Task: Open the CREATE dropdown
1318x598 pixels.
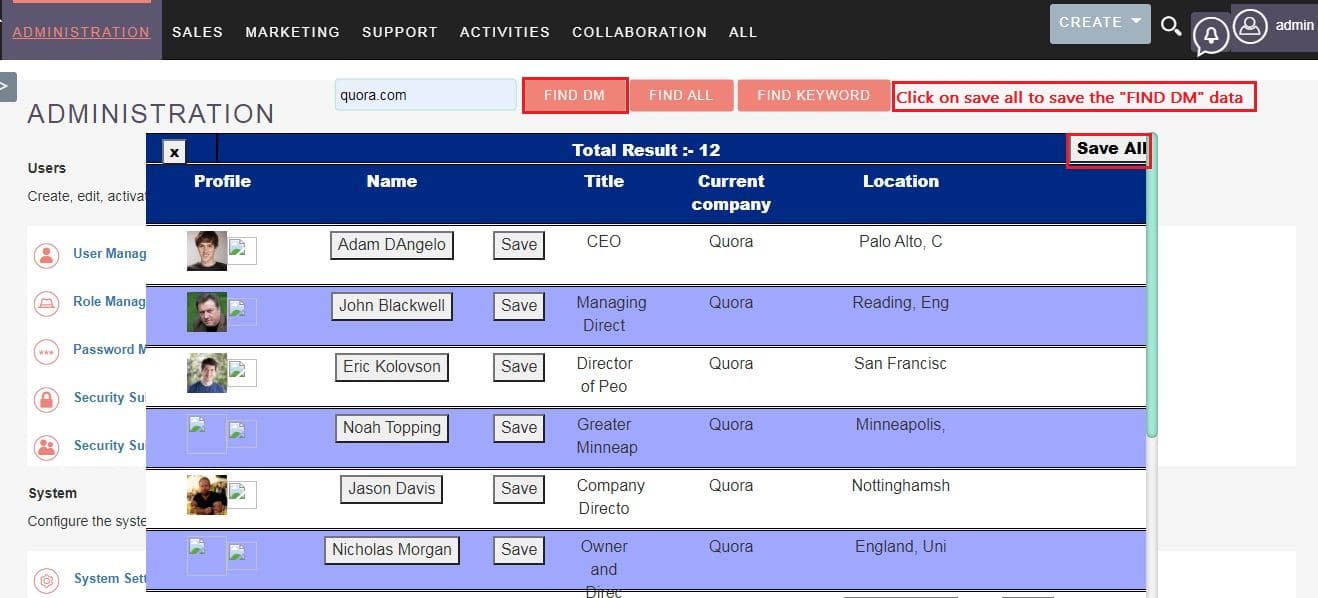Action: pos(1100,23)
